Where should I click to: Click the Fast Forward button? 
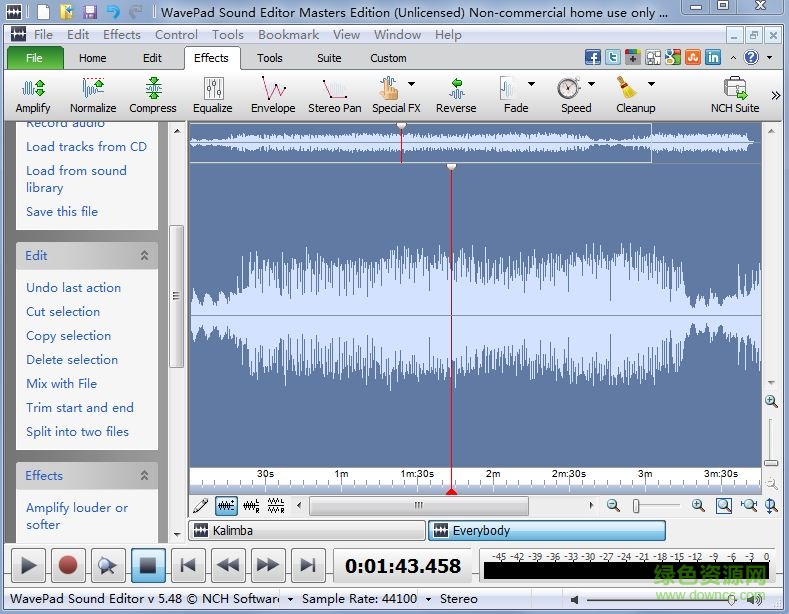coord(268,565)
